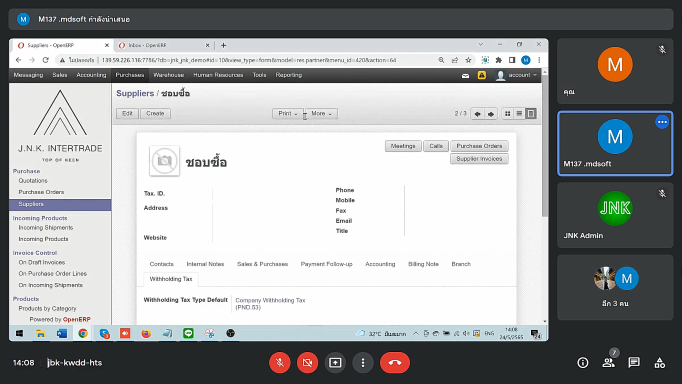Bookmark this page with the star icon
Image resolution: width=682 pixels, height=384 pixels.
click(468, 60)
